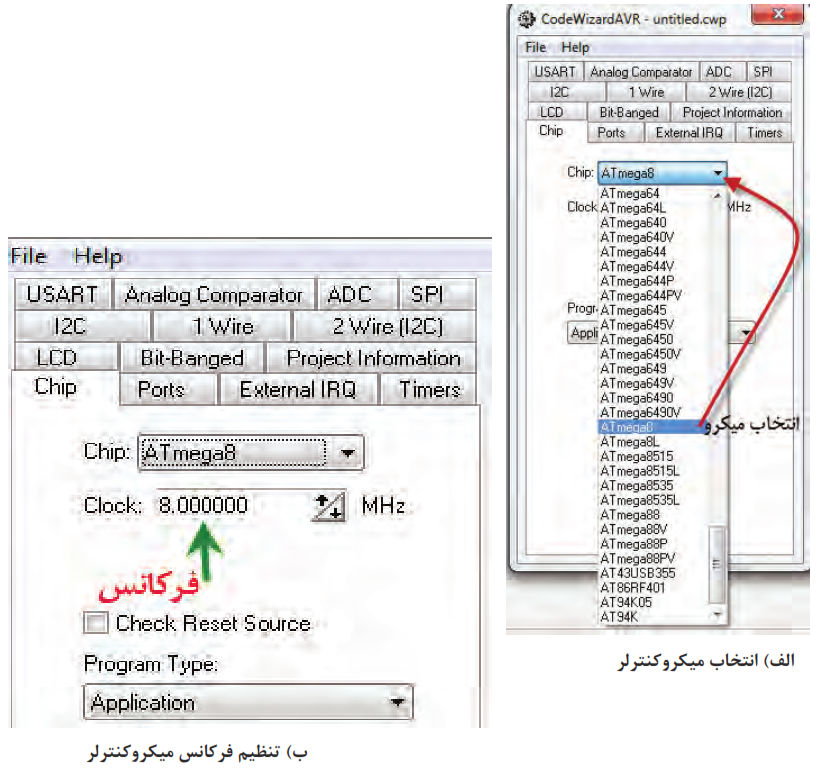Screen dimensions: 824x782
Task: Open the Project Information tab in CodeWizardAVR window
Action: click(x=732, y=112)
